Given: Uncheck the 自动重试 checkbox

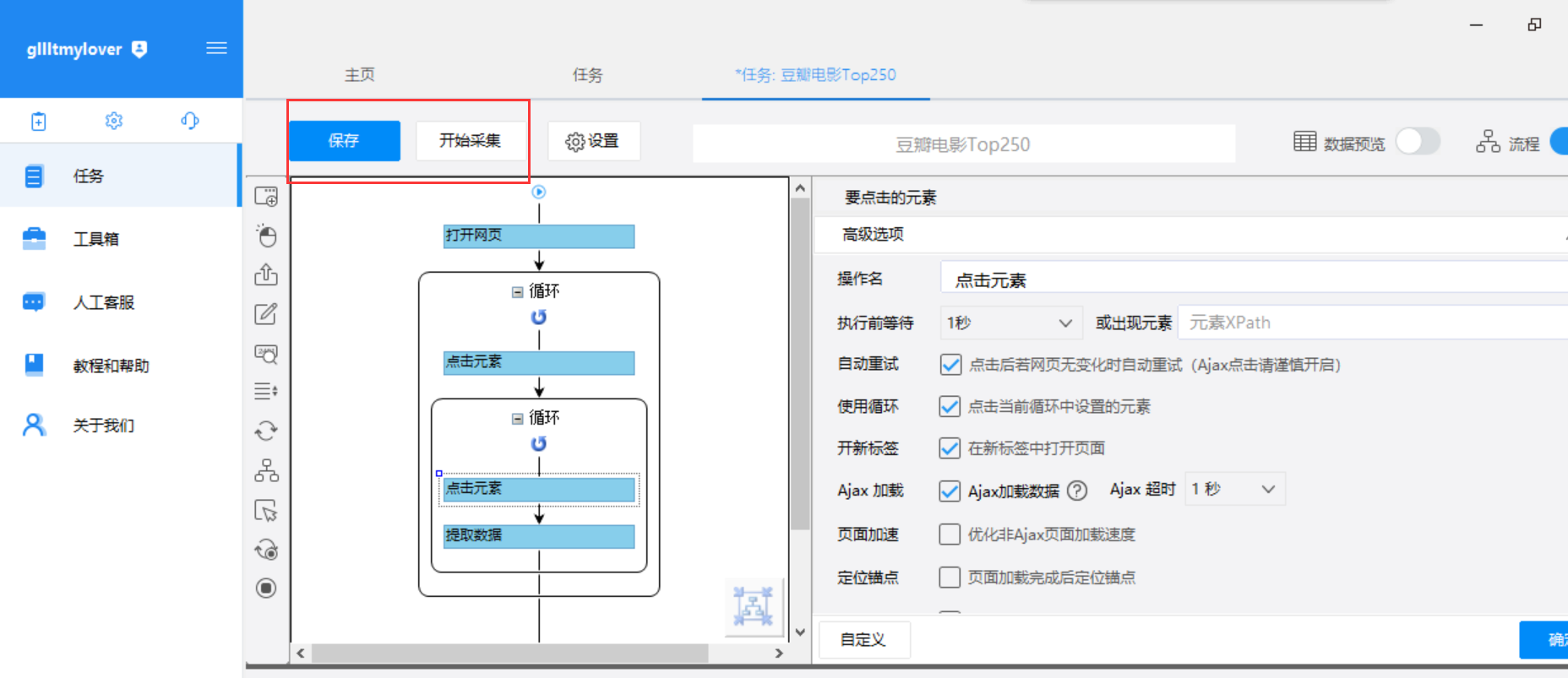Looking at the screenshot, I should point(950,365).
